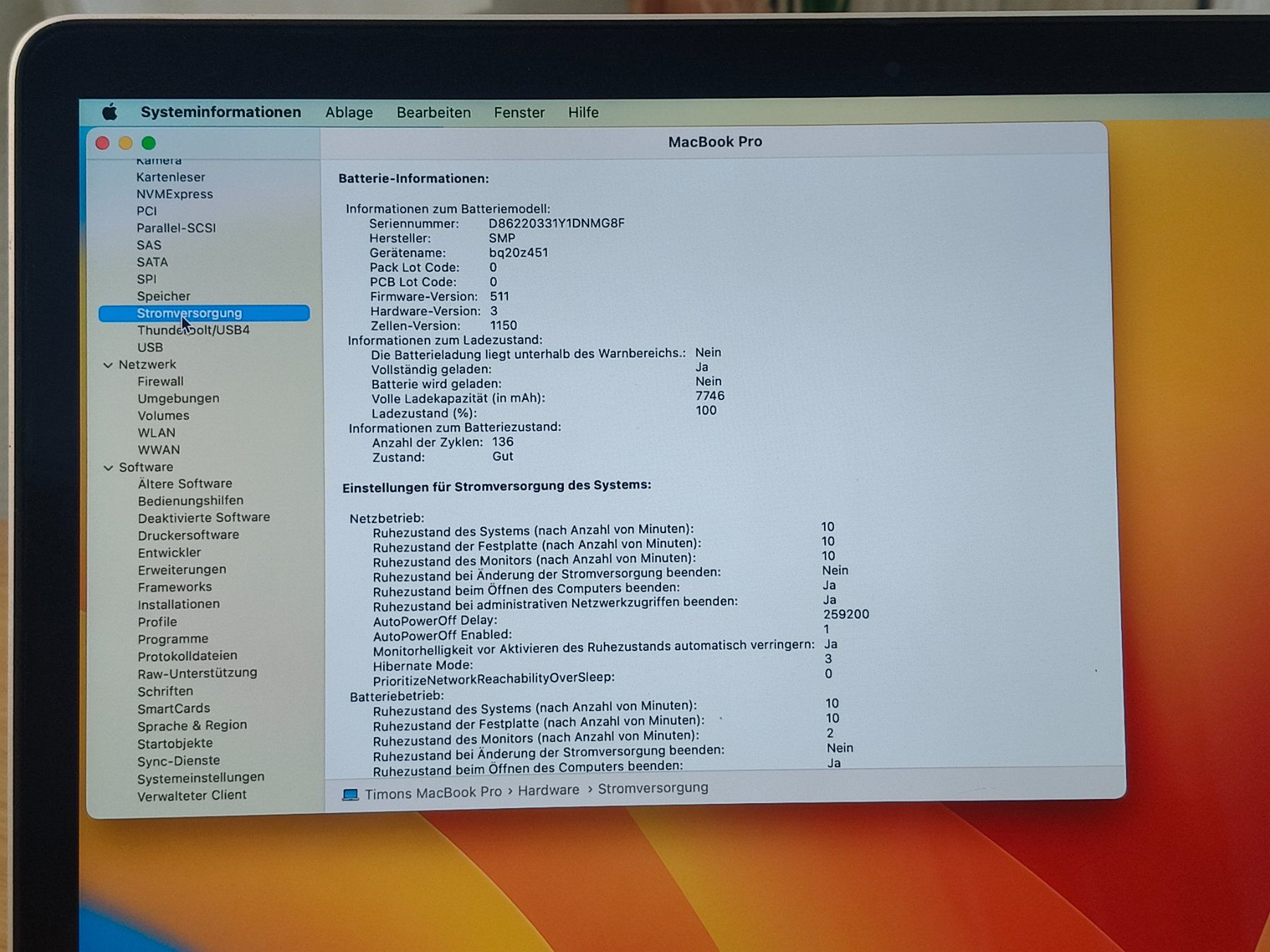Click the MacBook Pro window title

(715, 142)
